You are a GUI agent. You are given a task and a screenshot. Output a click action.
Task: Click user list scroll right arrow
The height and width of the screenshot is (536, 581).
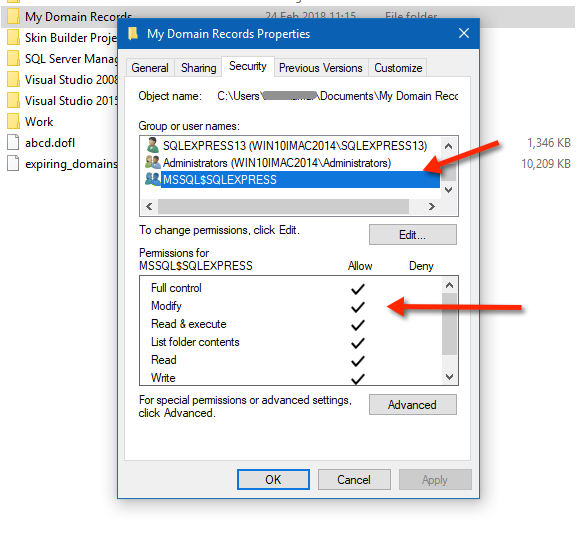432,206
